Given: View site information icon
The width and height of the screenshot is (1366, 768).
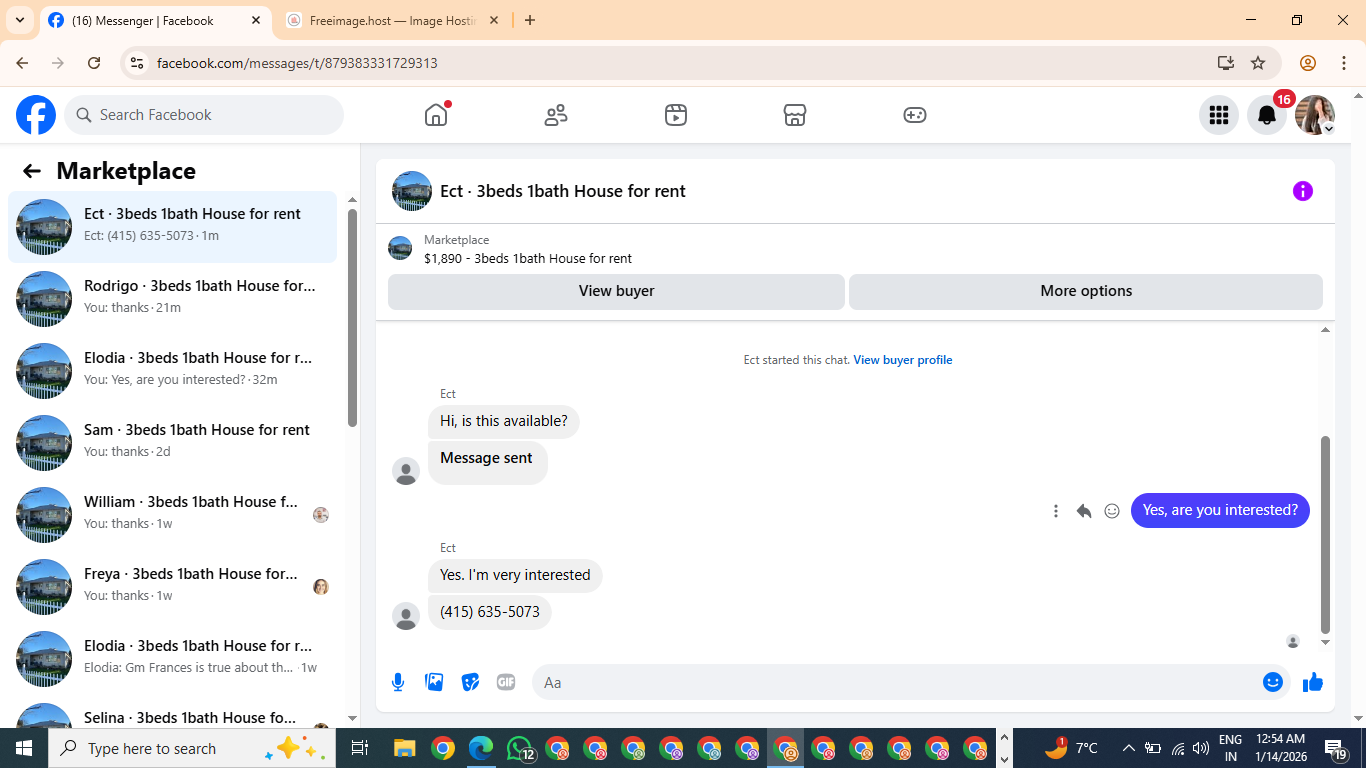Looking at the screenshot, I should coord(138,63).
